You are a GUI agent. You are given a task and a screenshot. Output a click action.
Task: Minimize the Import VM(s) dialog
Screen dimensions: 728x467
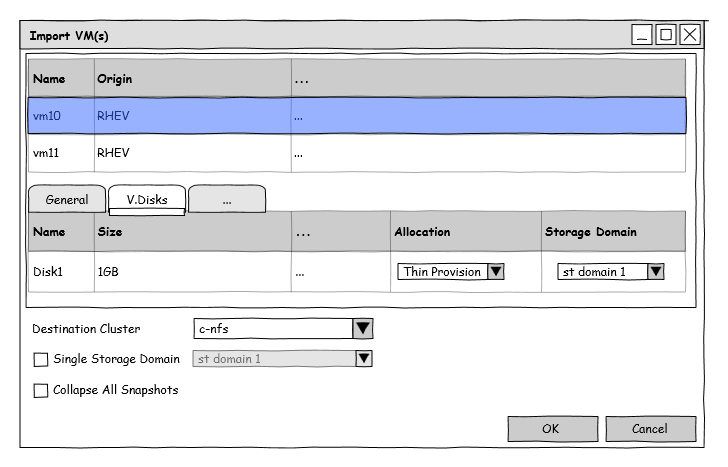click(x=642, y=35)
